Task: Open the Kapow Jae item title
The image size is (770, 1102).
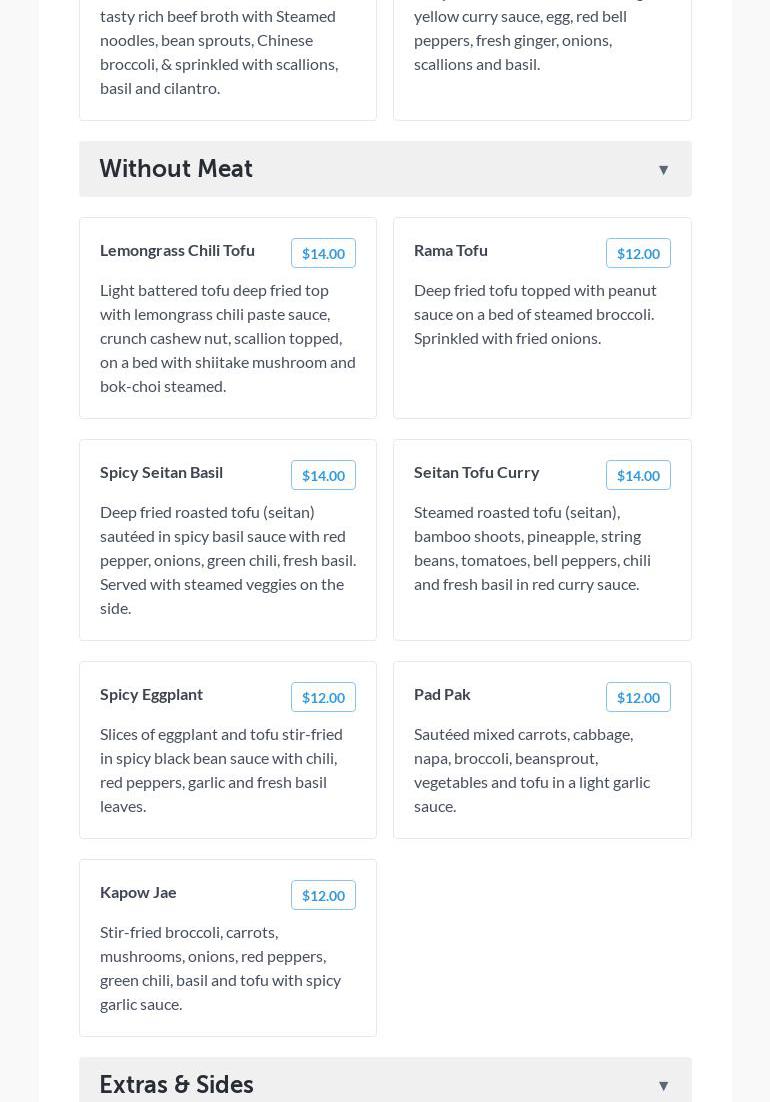Action: tap(138, 892)
